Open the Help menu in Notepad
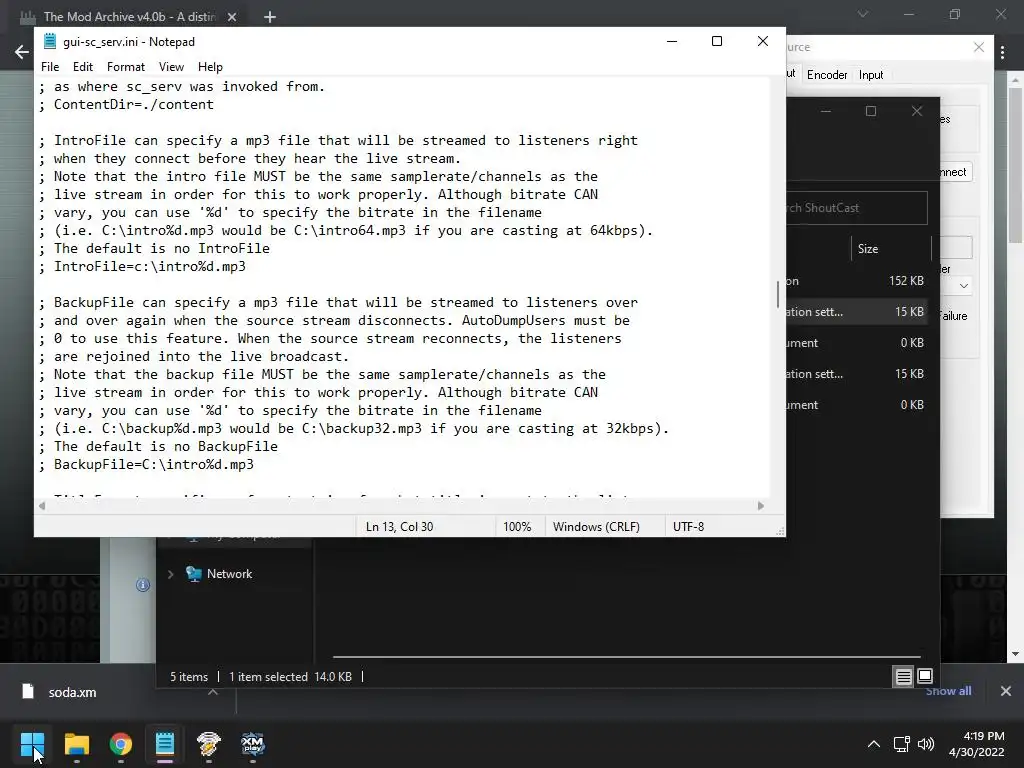Screen dimensions: 1024x768 [210, 67]
